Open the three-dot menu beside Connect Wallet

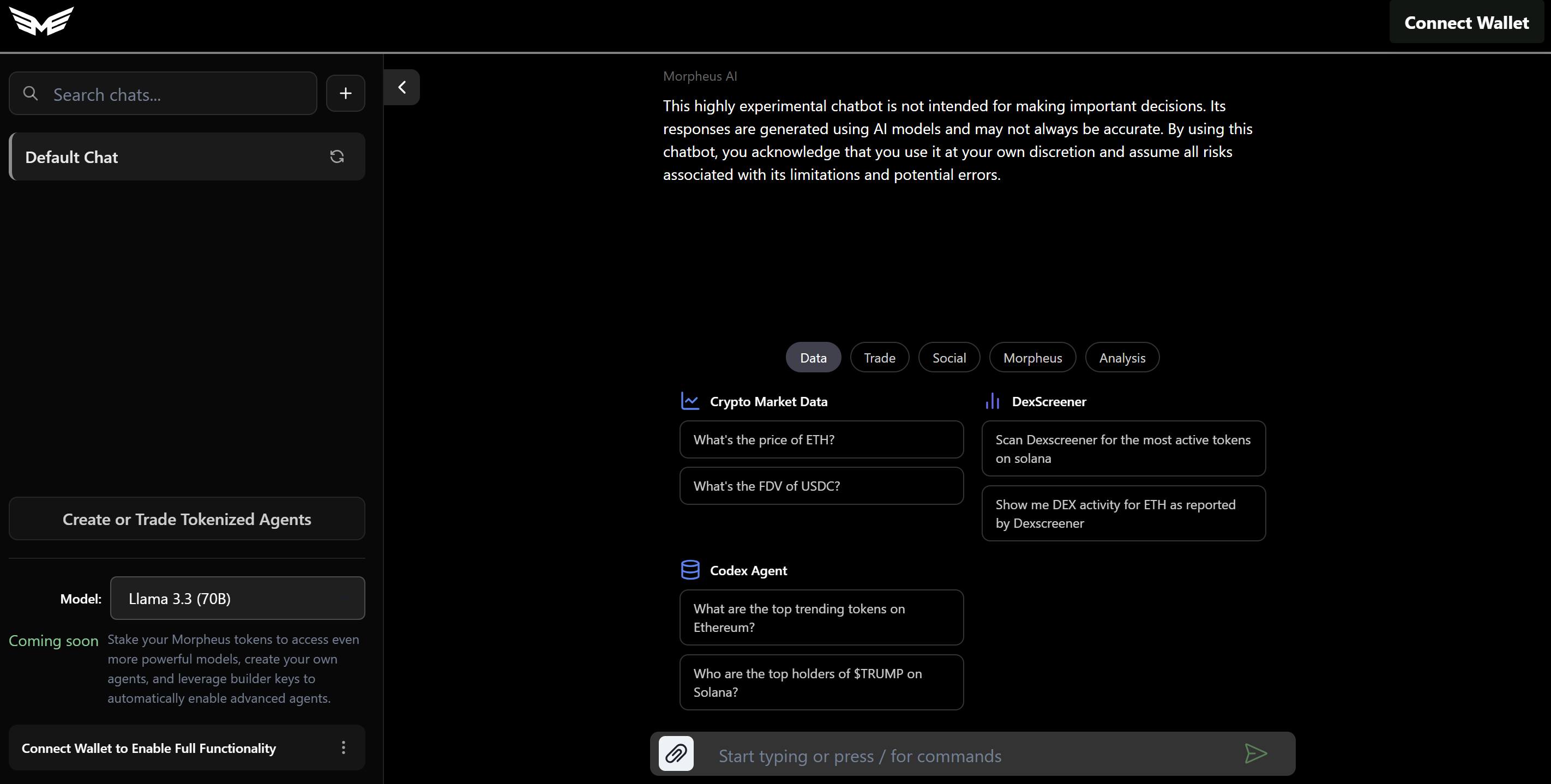pyautogui.click(x=343, y=747)
